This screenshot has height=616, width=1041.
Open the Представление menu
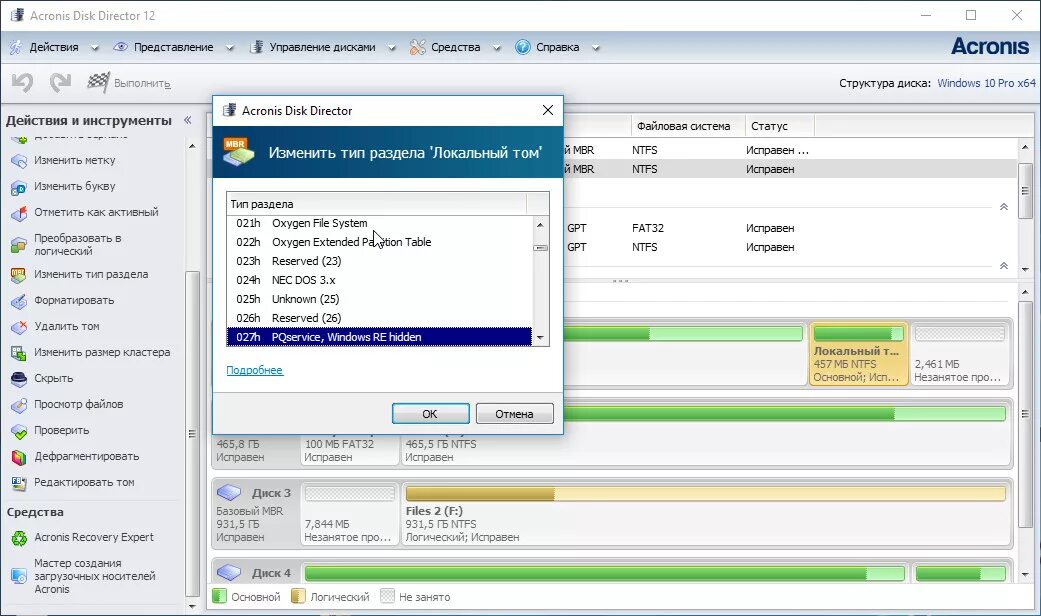point(173,47)
